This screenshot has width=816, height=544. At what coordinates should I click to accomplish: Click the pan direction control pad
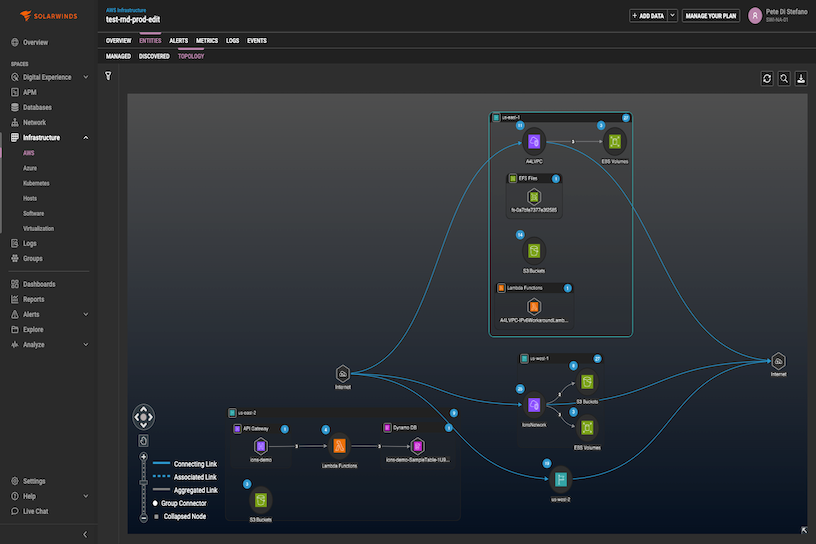[144, 417]
